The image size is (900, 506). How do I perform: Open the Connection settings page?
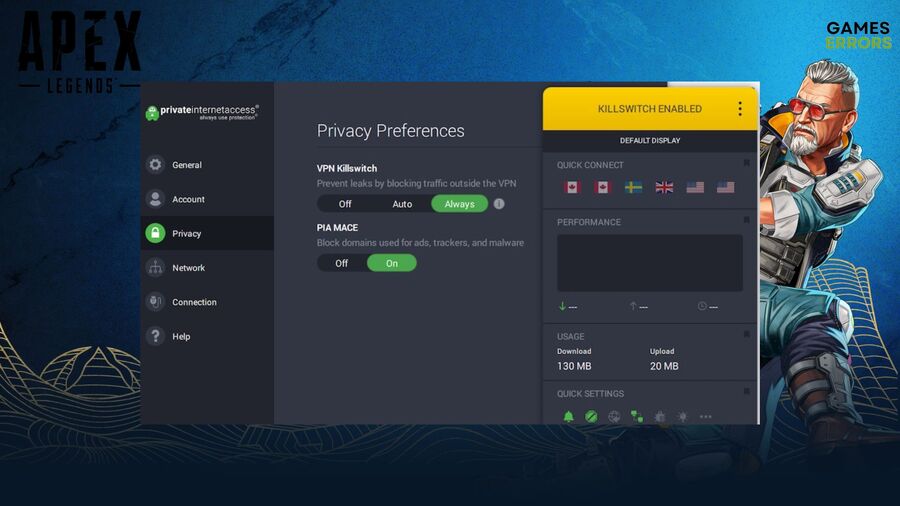tap(207, 302)
